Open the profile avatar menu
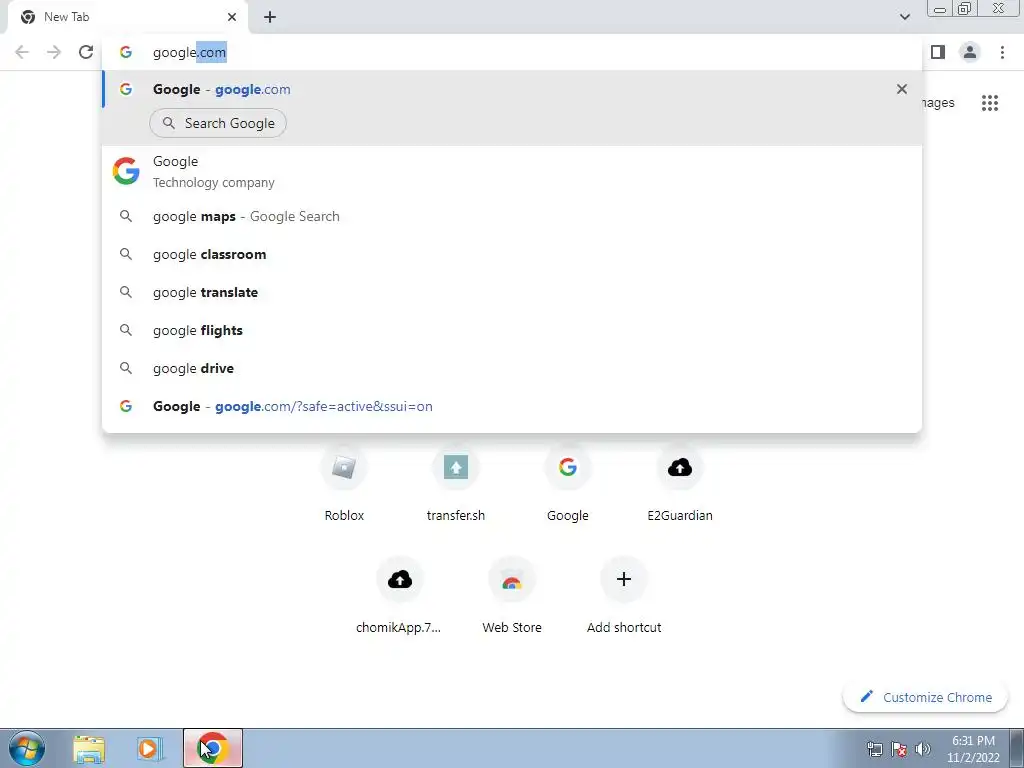 [x=970, y=52]
